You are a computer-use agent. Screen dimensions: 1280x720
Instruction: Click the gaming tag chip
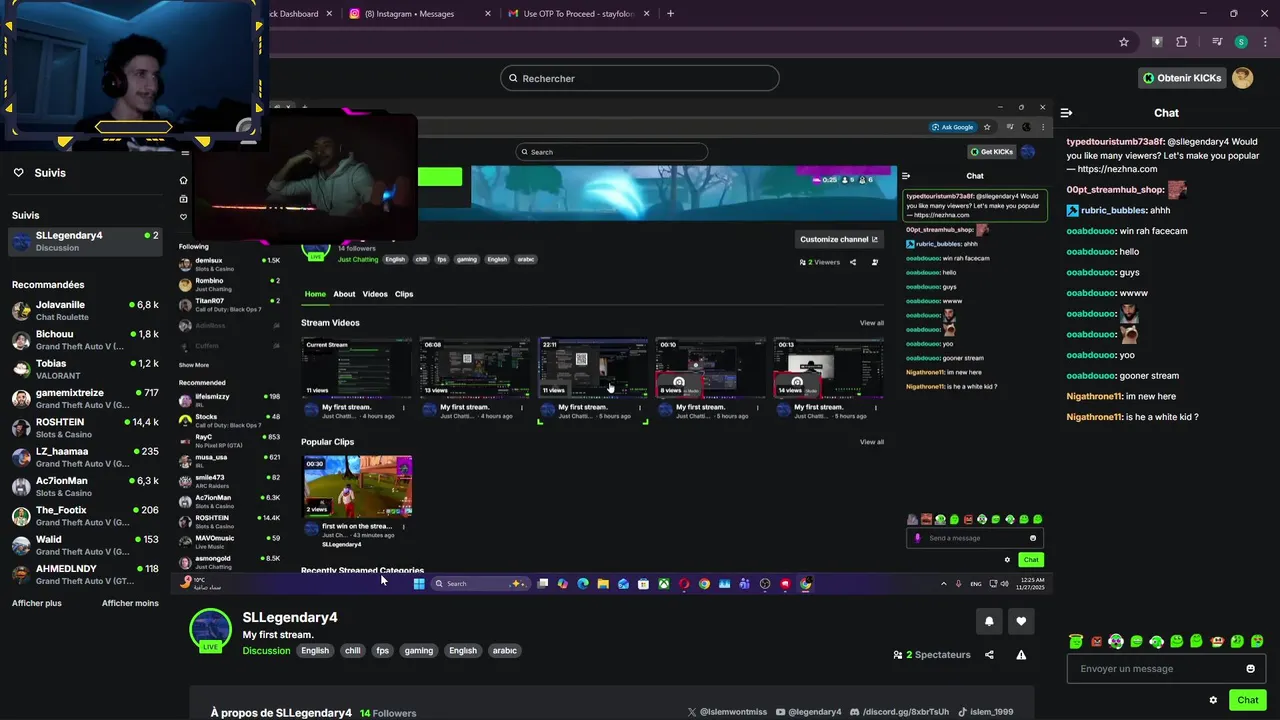[x=419, y=651]
